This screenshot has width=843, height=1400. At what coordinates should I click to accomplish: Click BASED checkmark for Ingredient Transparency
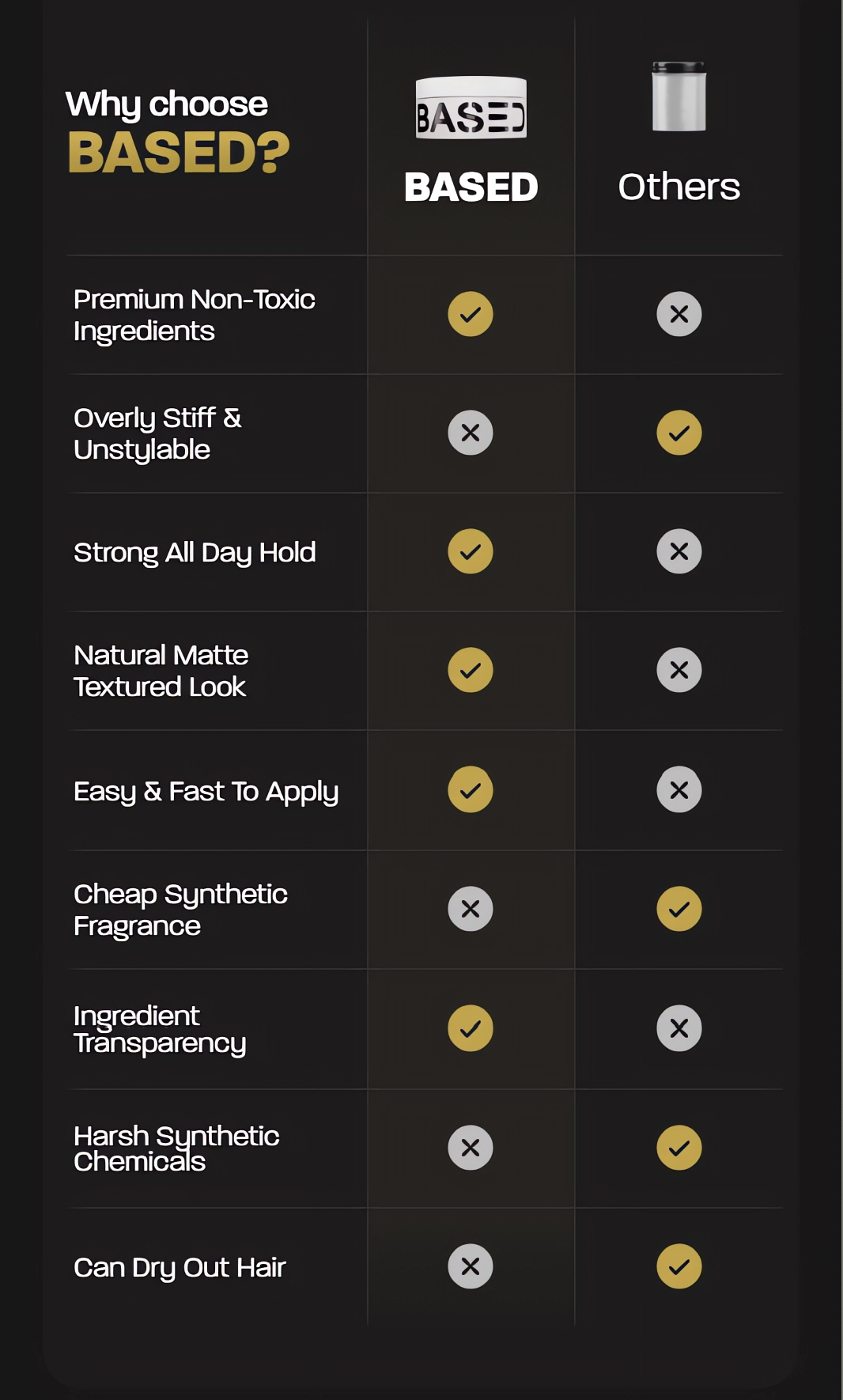point(471,1028)
